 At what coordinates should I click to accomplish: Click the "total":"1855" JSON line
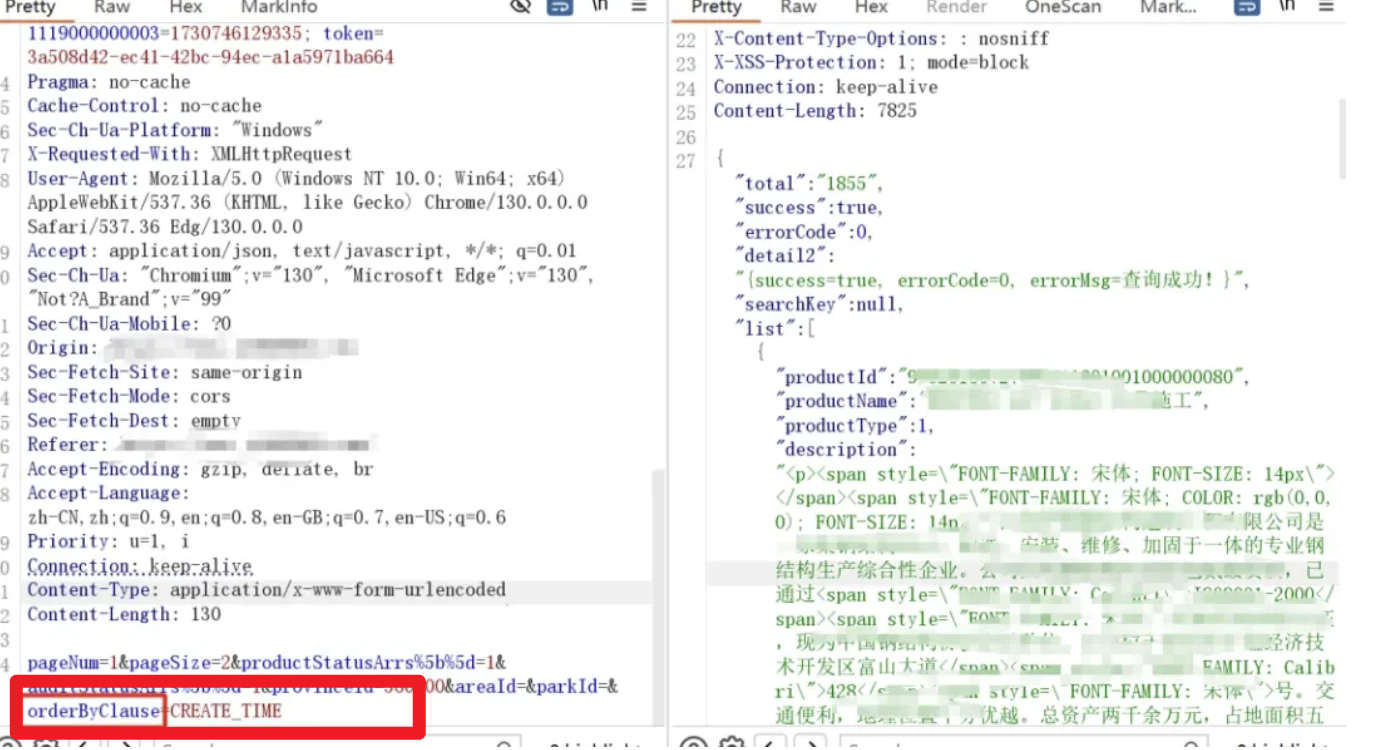tap(809, 184)
